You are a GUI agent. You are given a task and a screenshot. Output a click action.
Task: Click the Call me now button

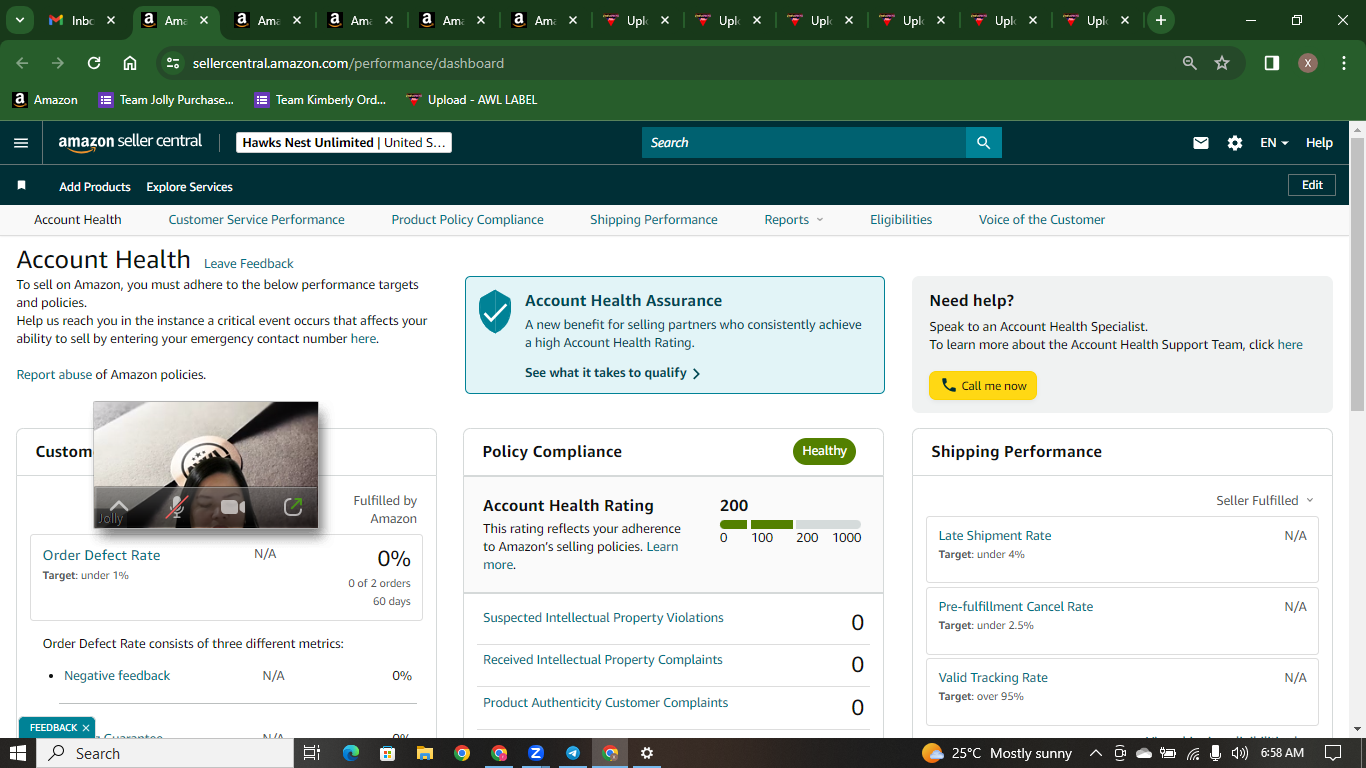click(983, 386)
